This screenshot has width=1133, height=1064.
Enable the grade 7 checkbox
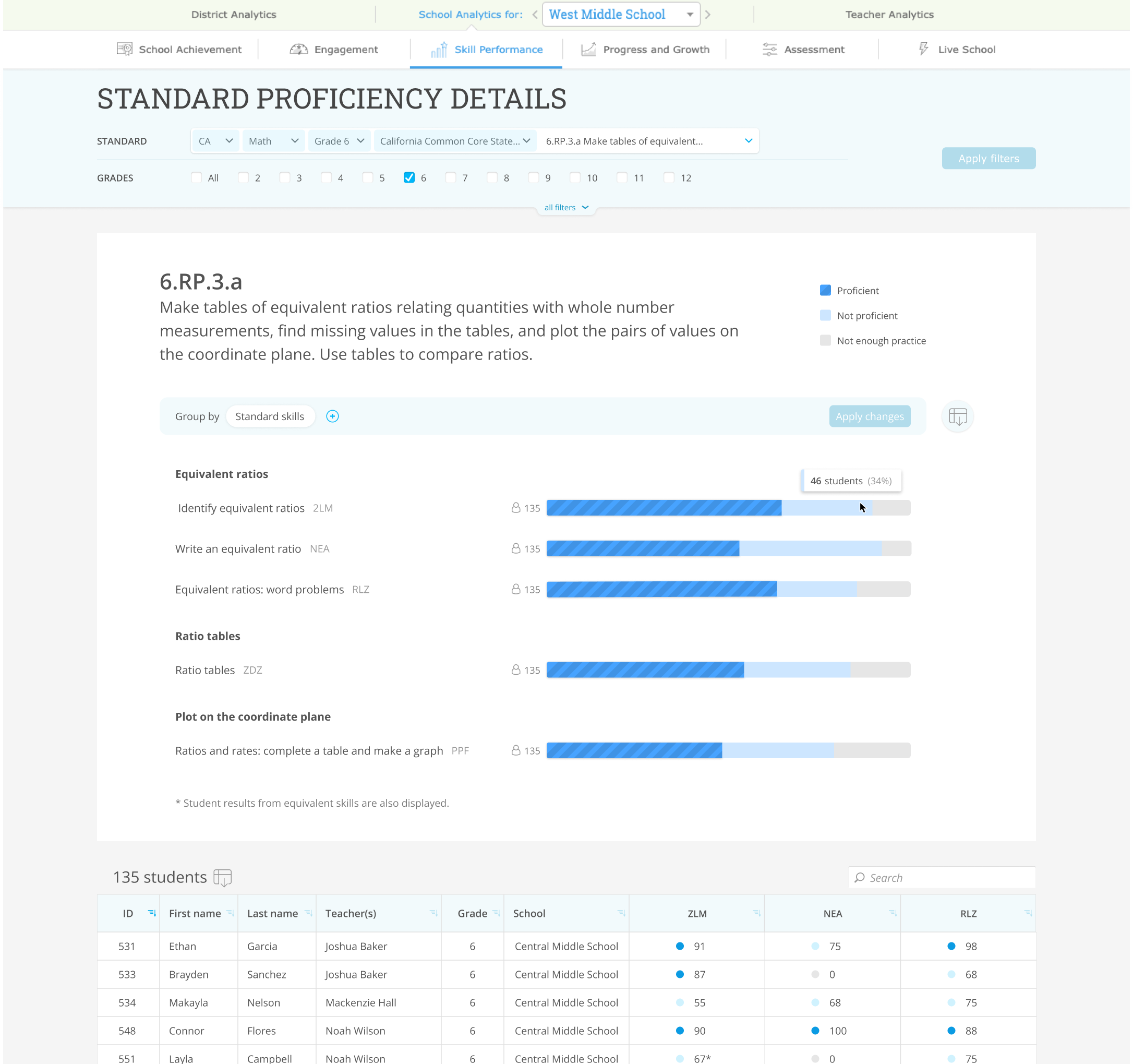click(450, 178)
